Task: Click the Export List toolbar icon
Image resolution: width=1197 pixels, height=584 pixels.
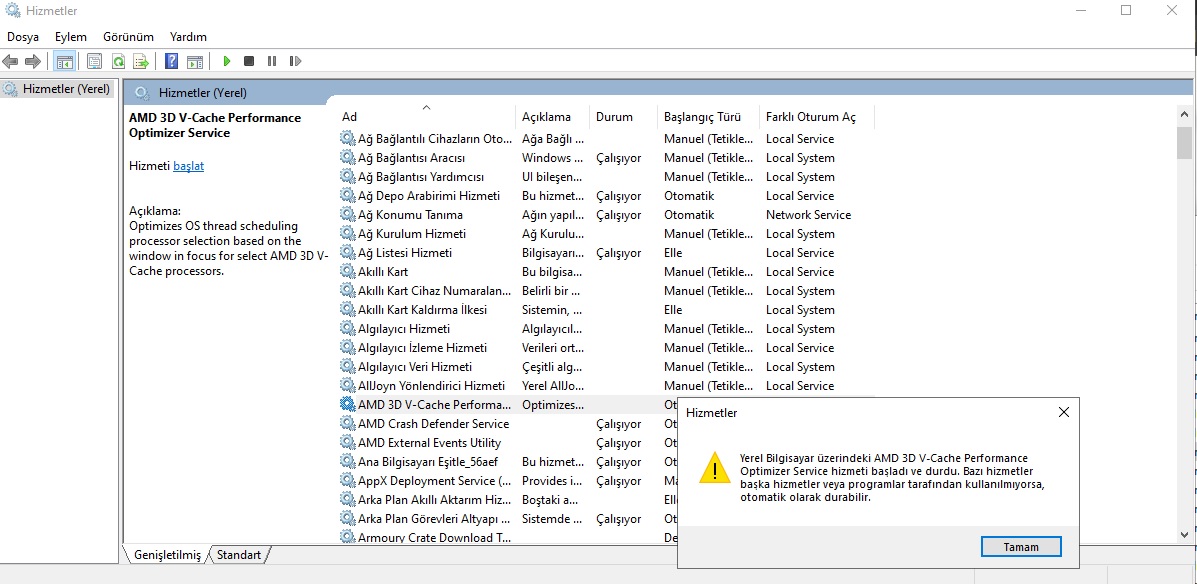Action: pos(140,61)
